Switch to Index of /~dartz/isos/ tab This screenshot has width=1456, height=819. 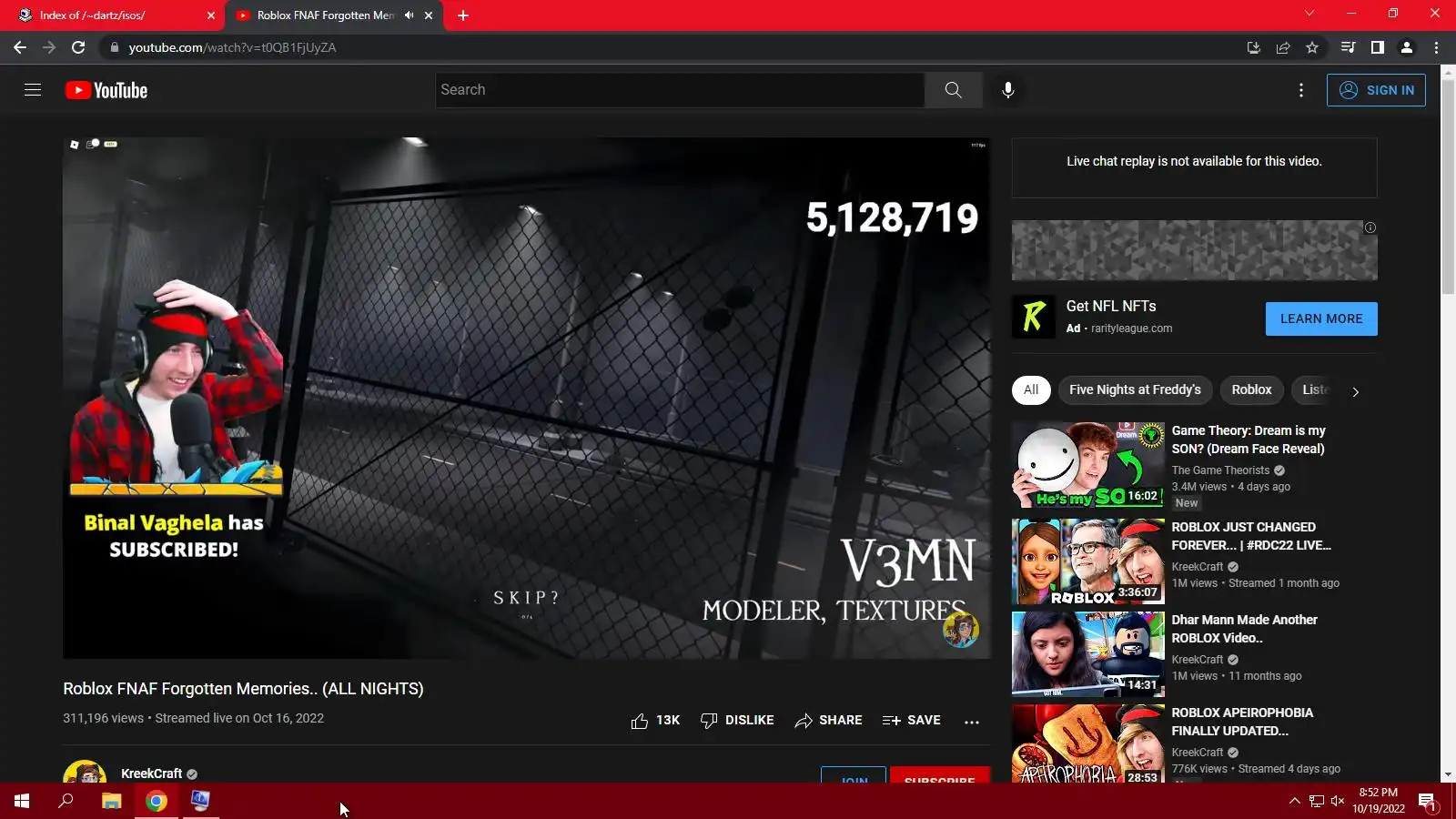[x=113, y=15]
